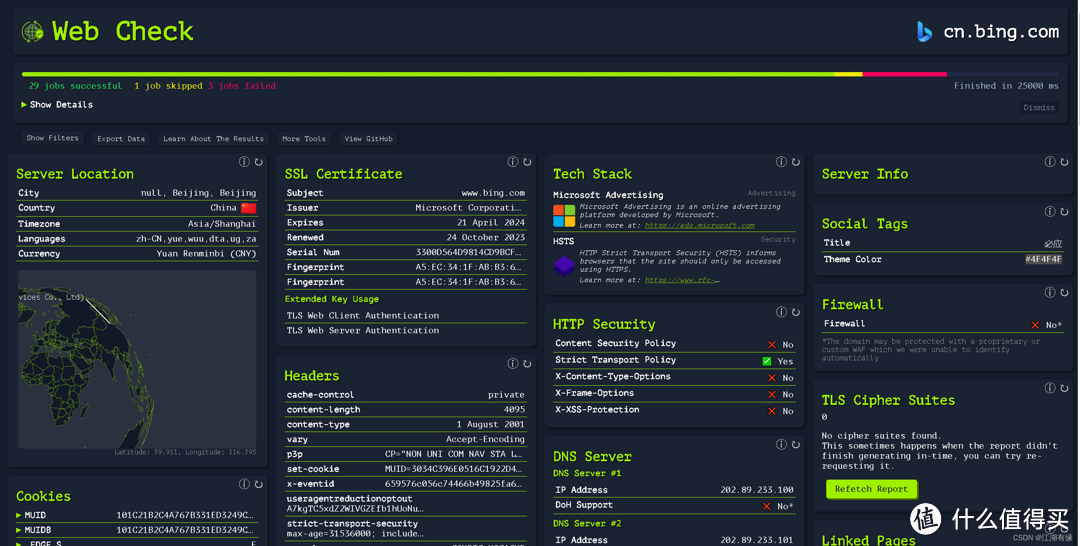Open info icon on Tech Stack card

coord(781,162)
